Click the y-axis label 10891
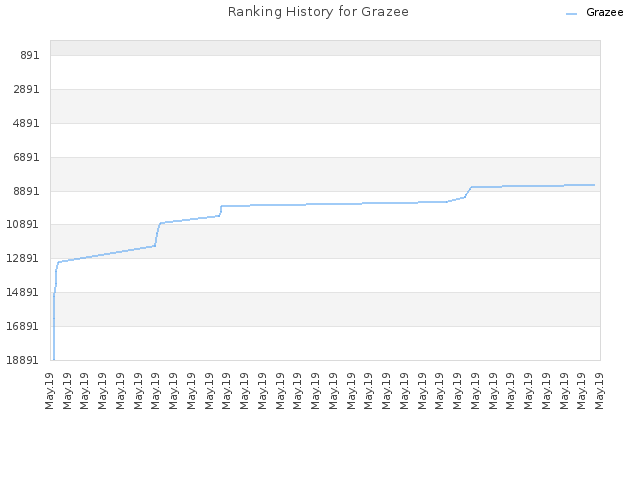The width and height of the screenshot is (640, 480). tap(23, 224)
